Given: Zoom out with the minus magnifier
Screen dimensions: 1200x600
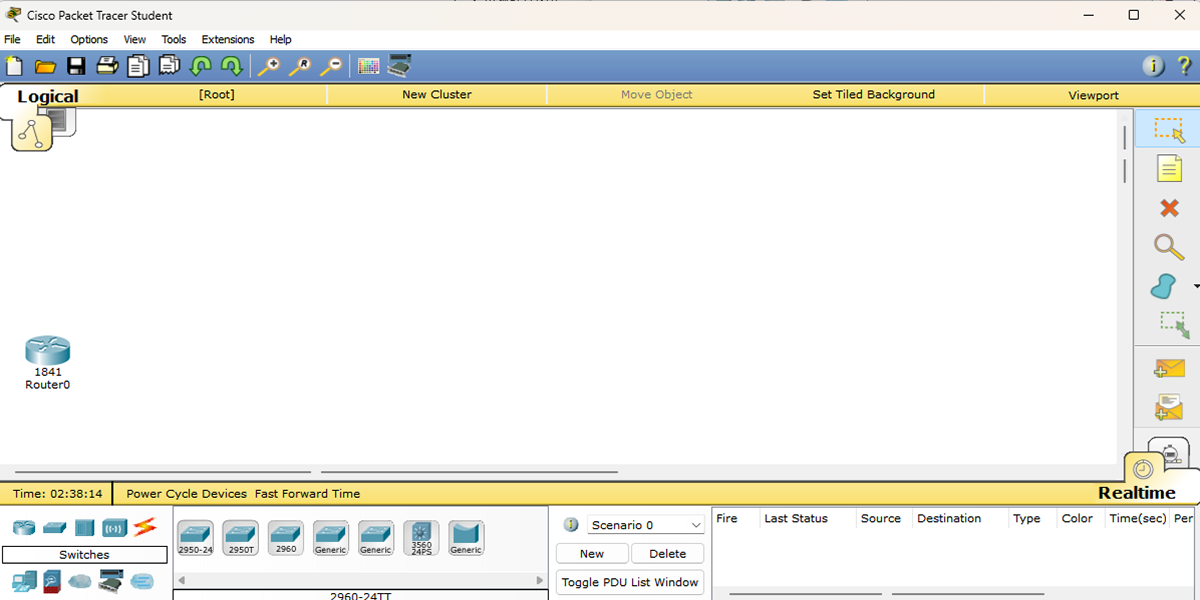Looking at the screenshot, I should point(330,66).
